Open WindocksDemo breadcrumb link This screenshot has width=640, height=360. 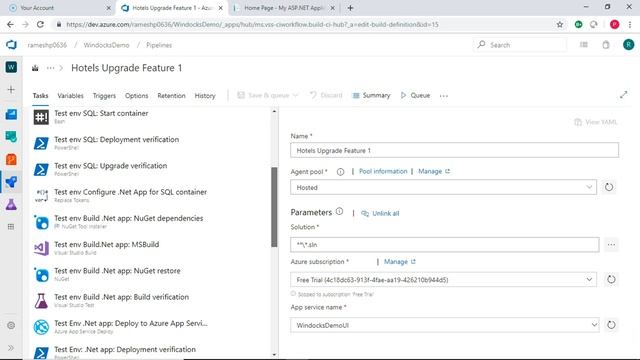point(107,45)
